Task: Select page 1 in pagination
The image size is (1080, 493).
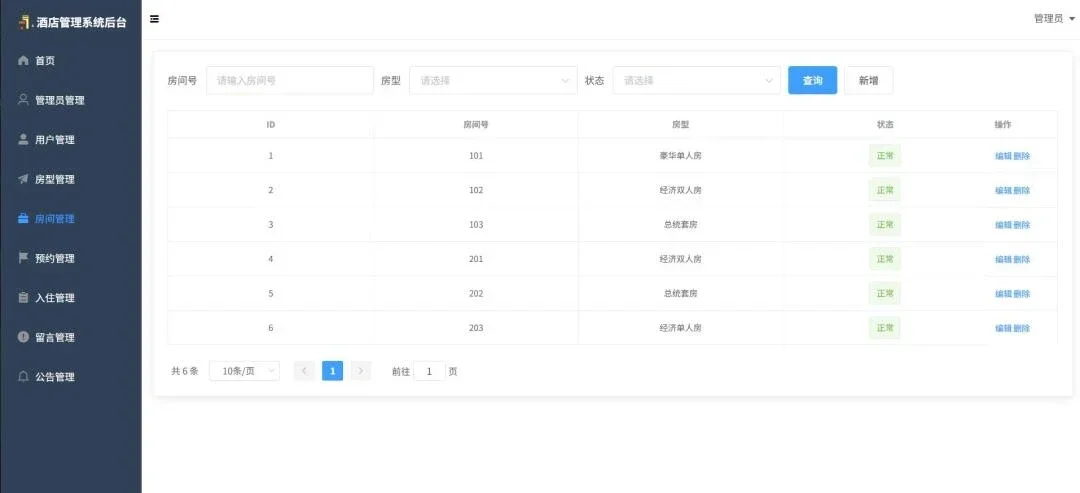Action: [x=333, y=371]
